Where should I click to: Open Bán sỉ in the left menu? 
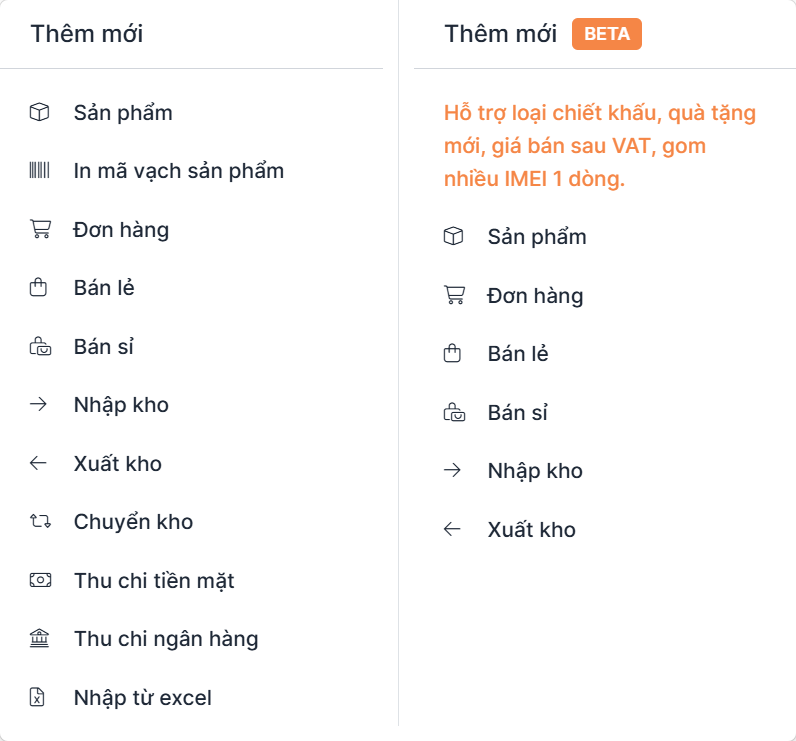[104, 347]
